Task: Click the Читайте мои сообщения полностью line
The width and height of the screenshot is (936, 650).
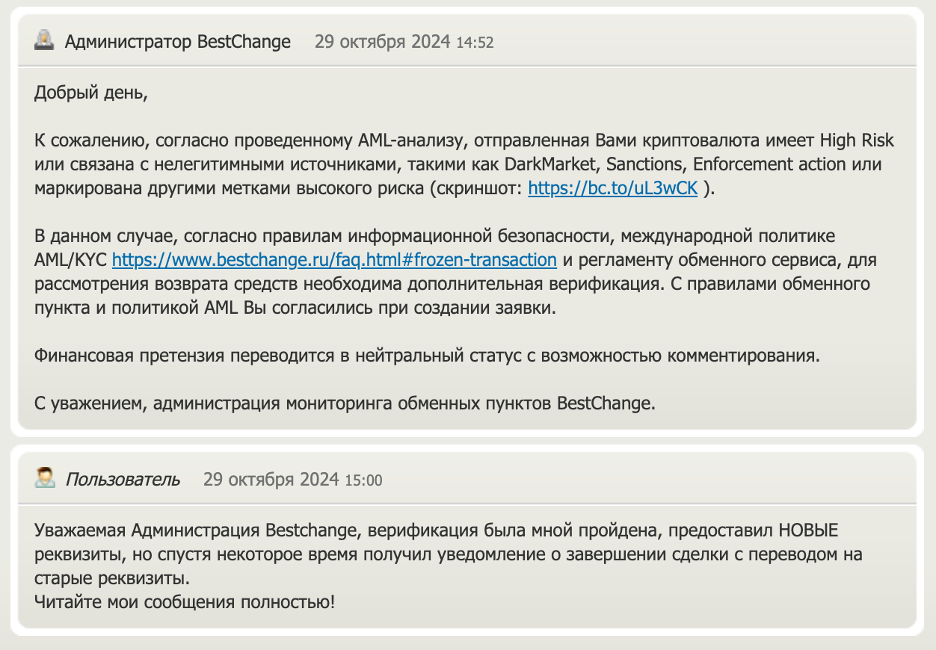Action: 184,602
